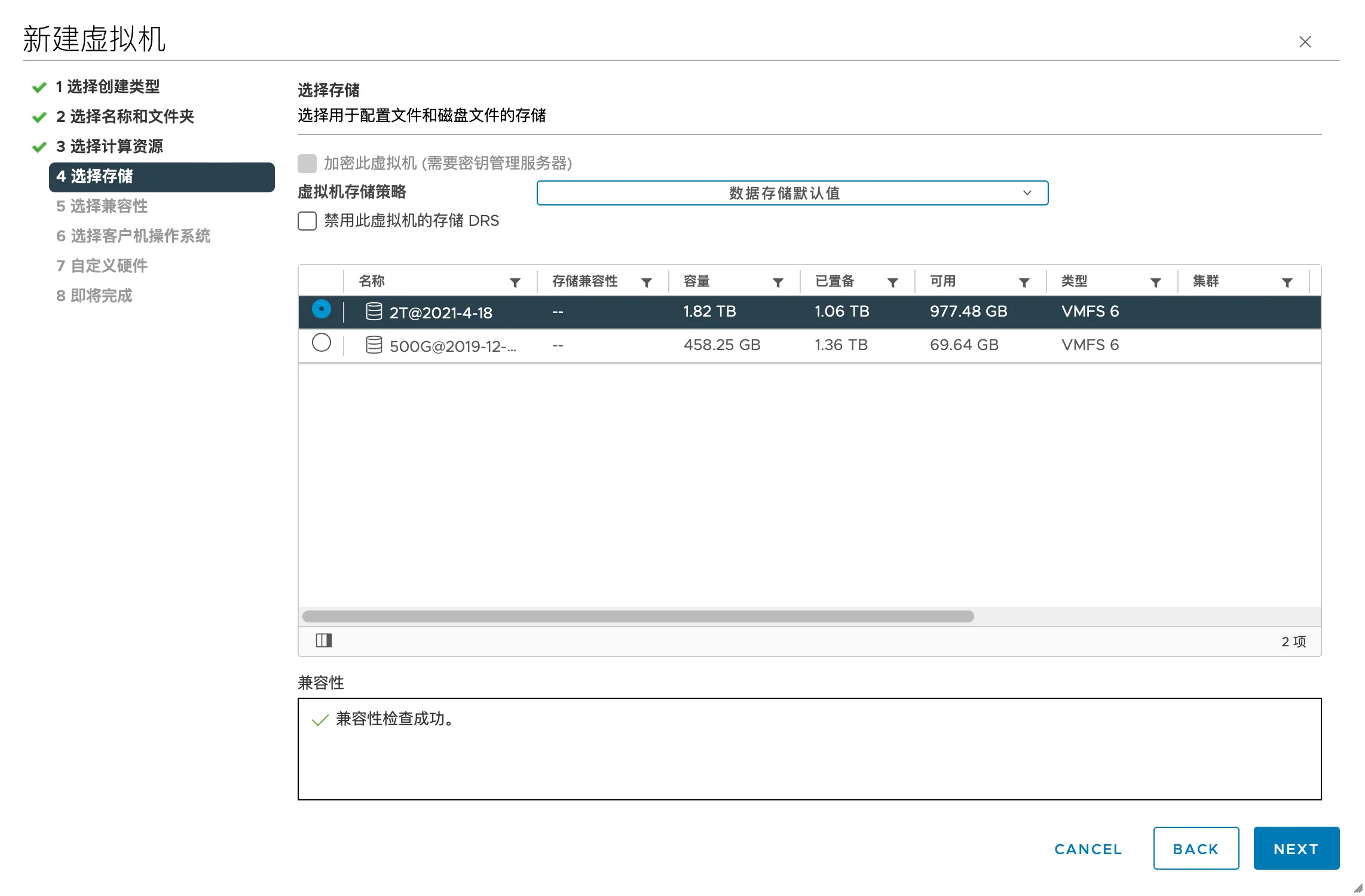Click 500G@2019-12-... datastore name
The height and width of the screenshot is (896, 1365).
coord(453,346)
